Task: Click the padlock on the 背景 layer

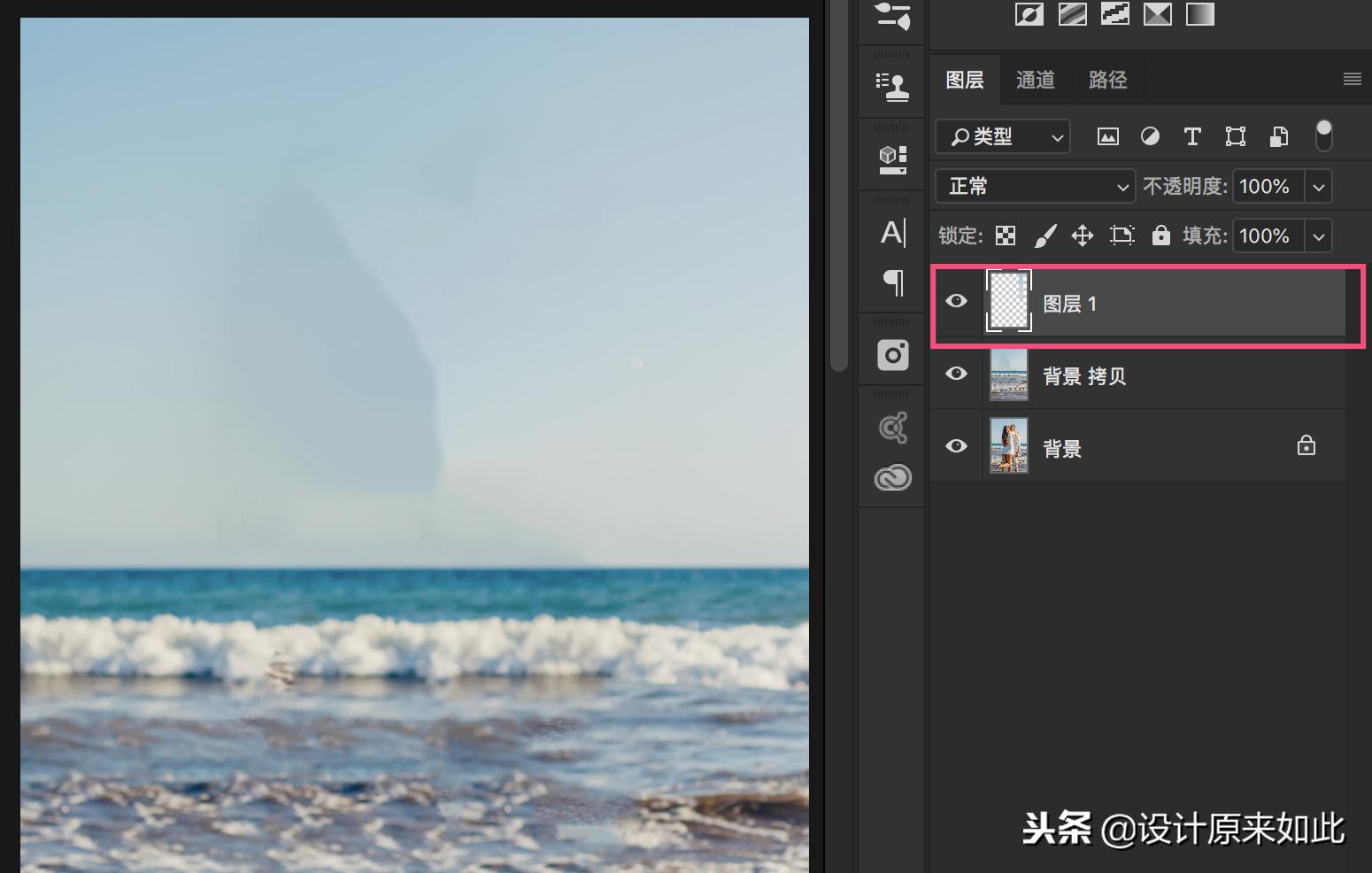Action: click(x=1306, y=445)
